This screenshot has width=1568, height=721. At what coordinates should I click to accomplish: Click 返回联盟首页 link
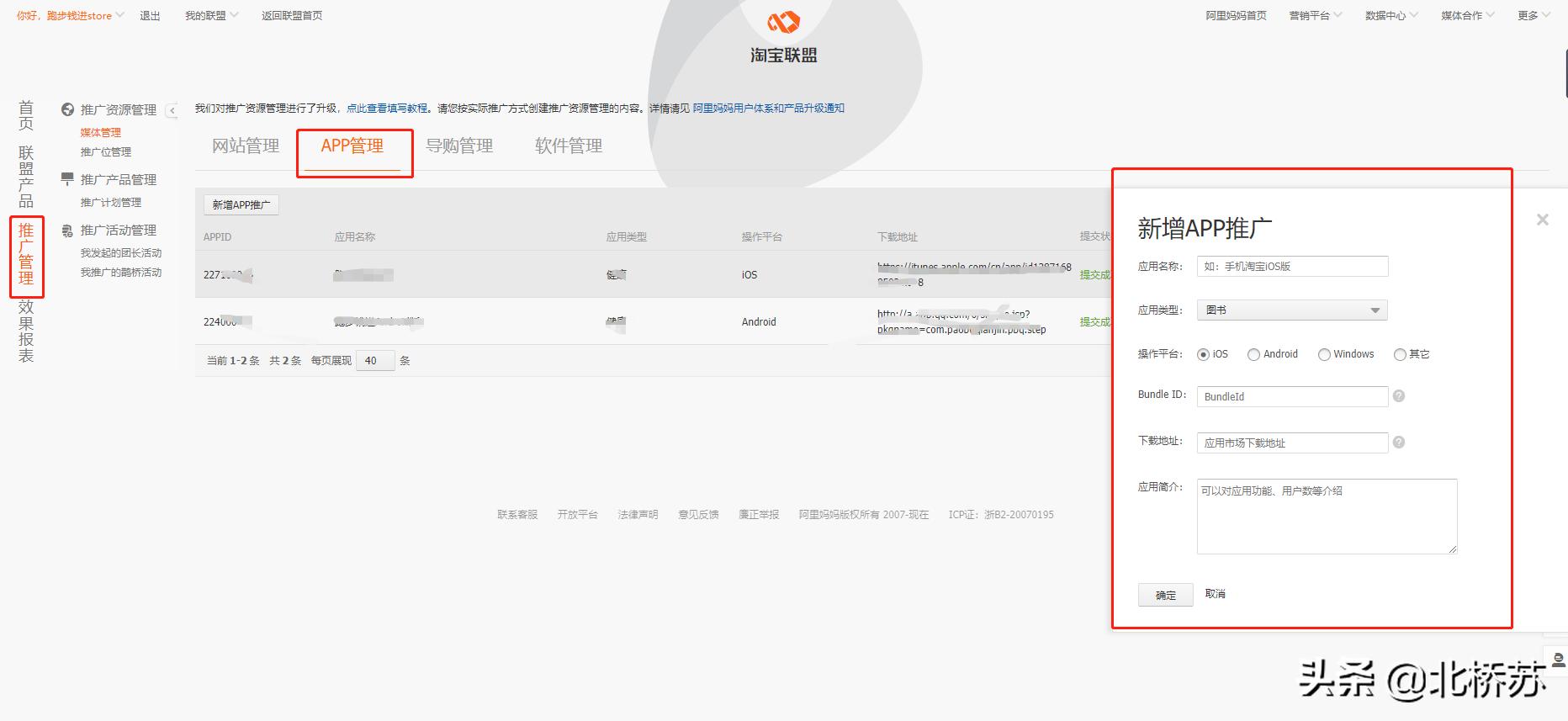(x=292, y=15)
